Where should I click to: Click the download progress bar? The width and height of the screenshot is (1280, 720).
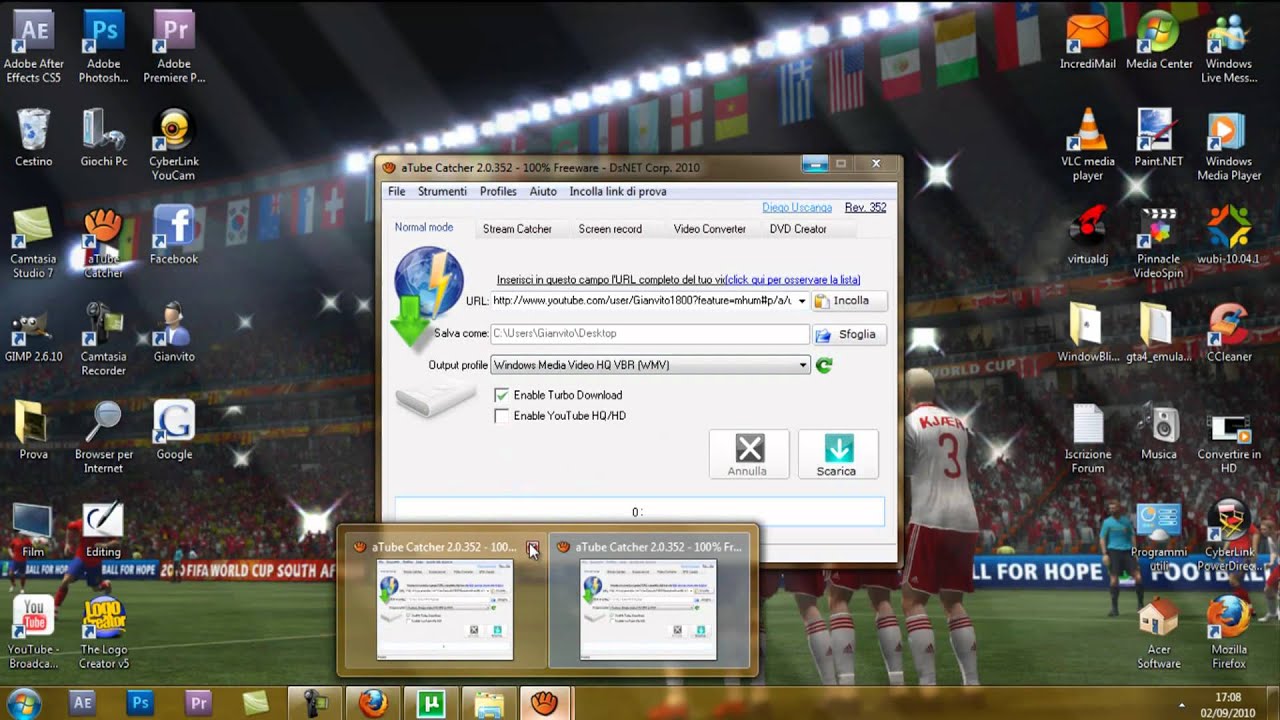coord(640,512)
